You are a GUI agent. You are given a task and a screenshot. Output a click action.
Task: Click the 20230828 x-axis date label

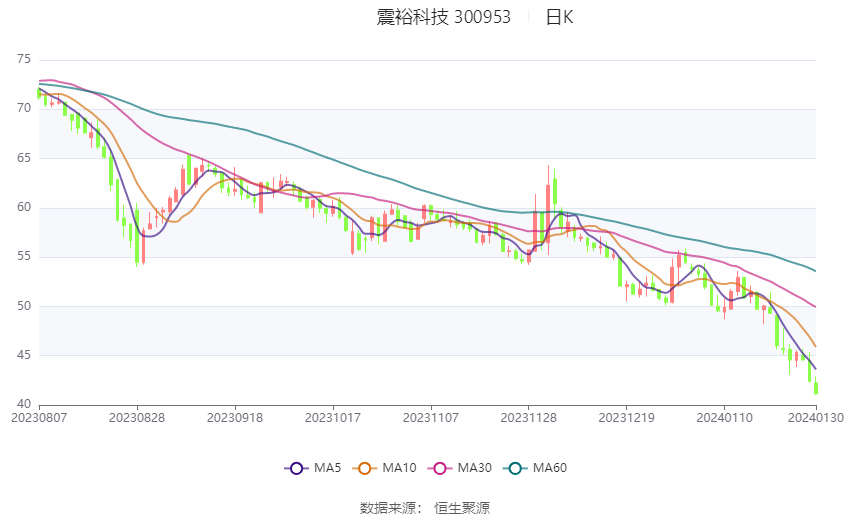click(137, 418)
